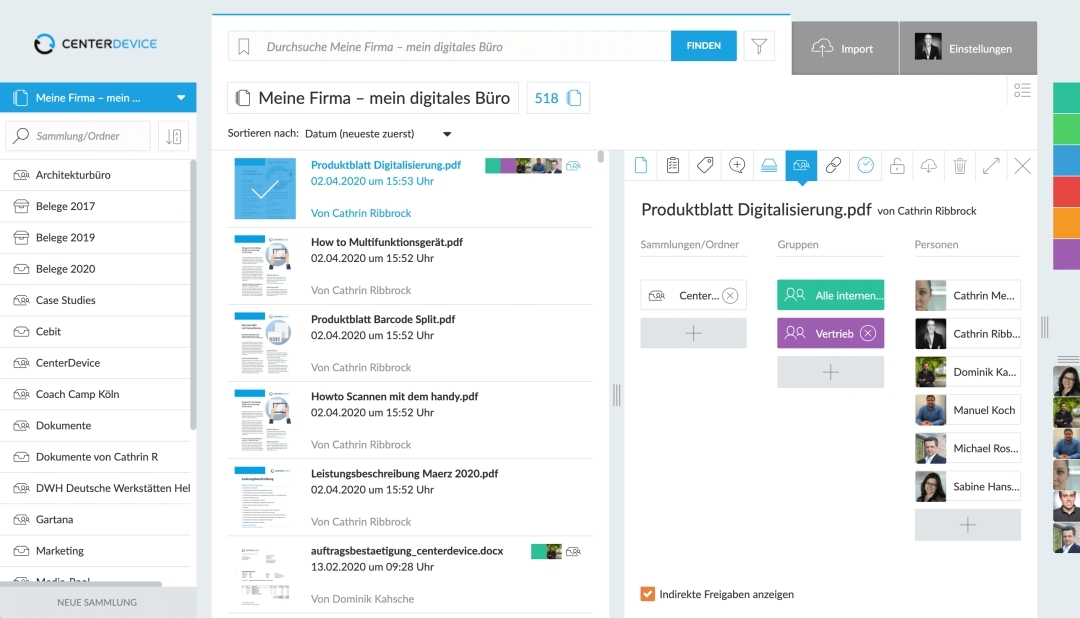Add a new group under Gruppen
Viewport: 1080px width, 618px height.
(831, 372)
